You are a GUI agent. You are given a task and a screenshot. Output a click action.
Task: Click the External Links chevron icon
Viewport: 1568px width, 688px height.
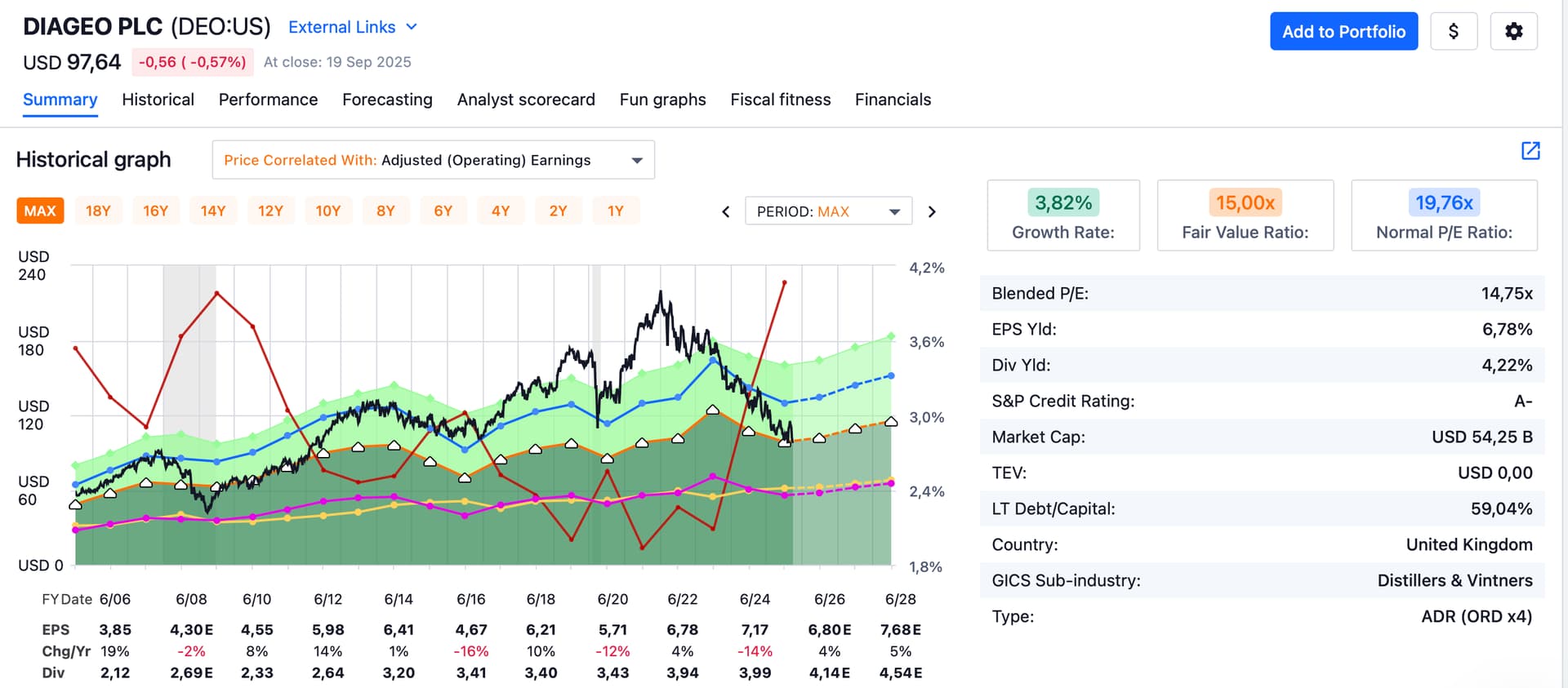[412, 27]
